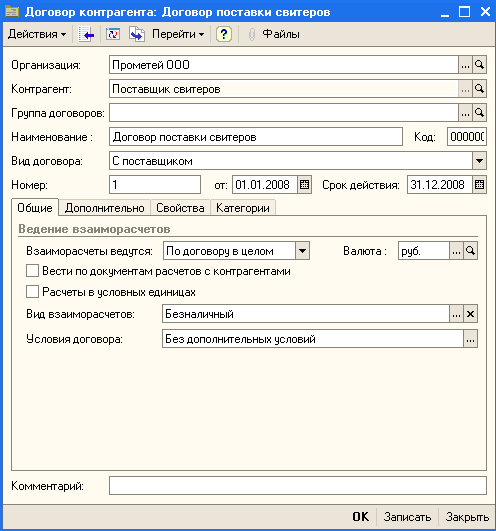496x531 pixels.
Task: Open the Перейти dropdown menu
Action: pyautogui.click(x=178, y=34)
